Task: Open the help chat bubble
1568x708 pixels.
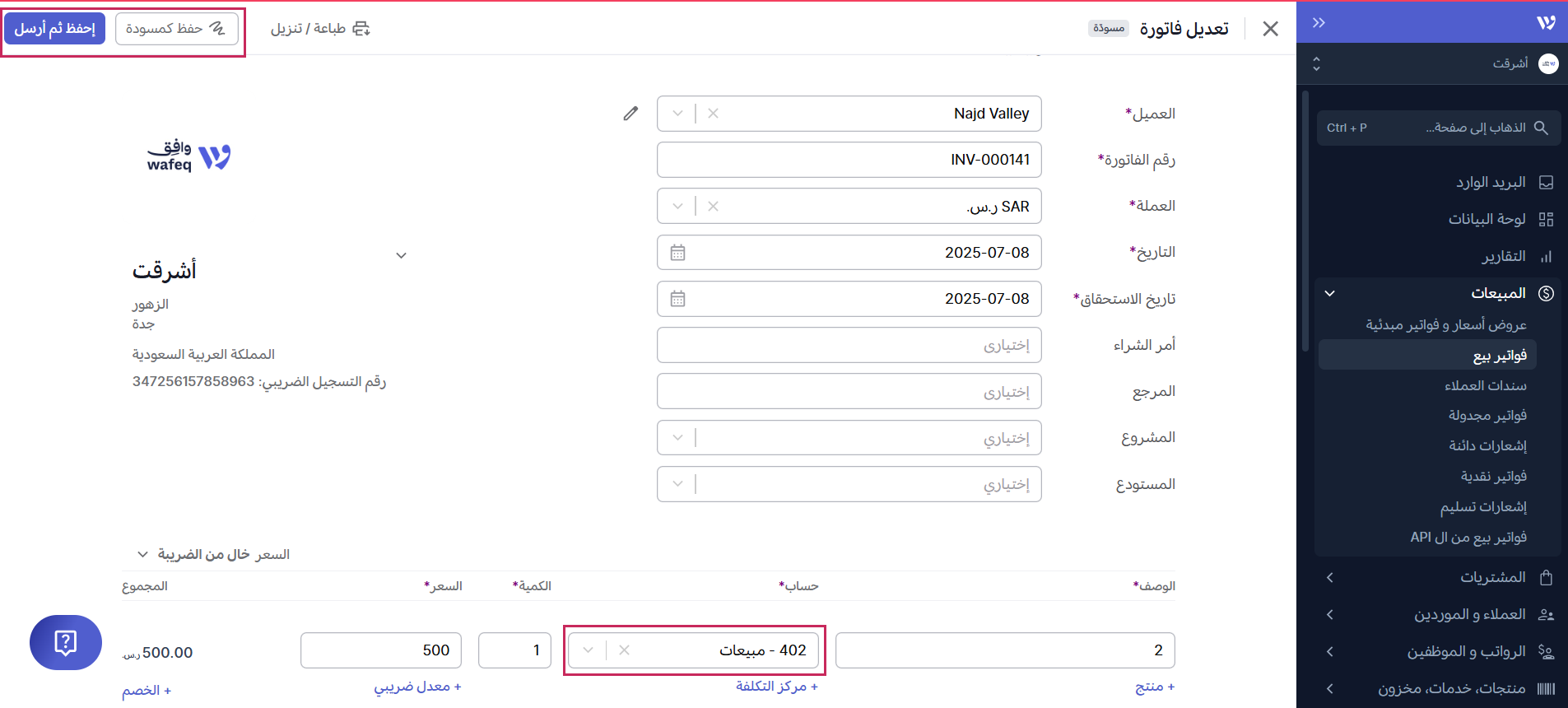Action: pyautogui.click(x=66, y=642)
